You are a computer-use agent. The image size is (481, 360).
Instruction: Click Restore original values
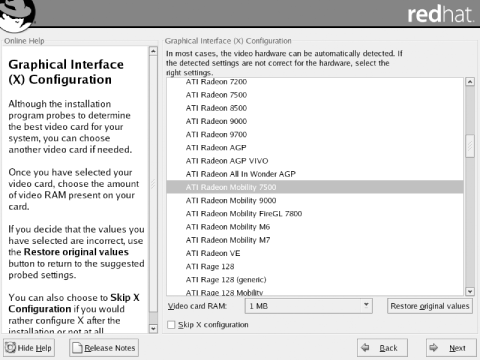pyautogui.click(x=430, y=306)
